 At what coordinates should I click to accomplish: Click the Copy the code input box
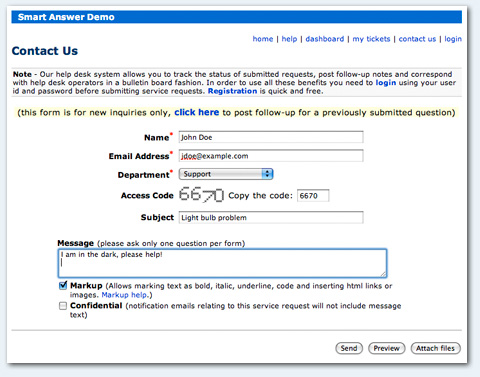click(313, 196)
